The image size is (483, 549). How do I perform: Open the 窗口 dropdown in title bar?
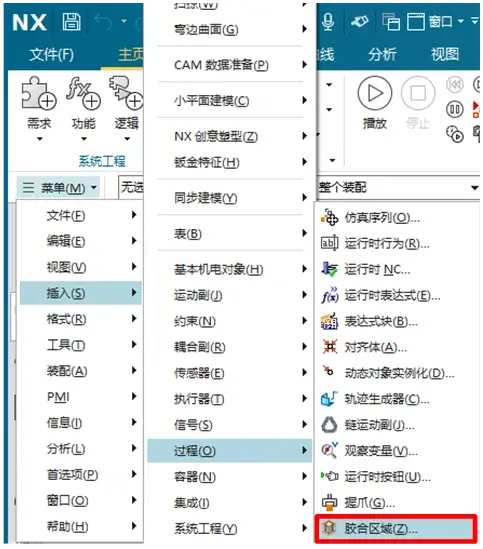[x=436, y=22]
